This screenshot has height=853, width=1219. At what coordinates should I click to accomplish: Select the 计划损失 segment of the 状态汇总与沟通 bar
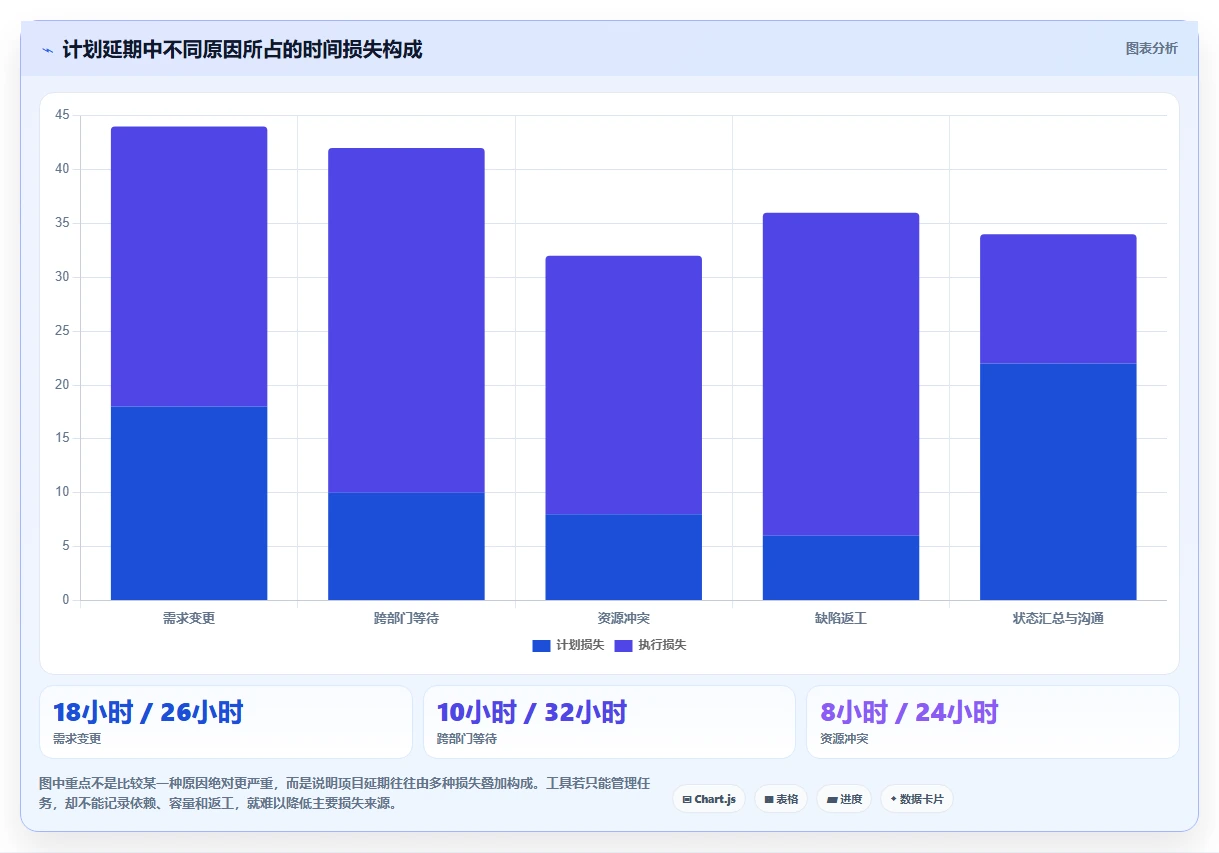pyautogui.click(x=1058, y=482)
